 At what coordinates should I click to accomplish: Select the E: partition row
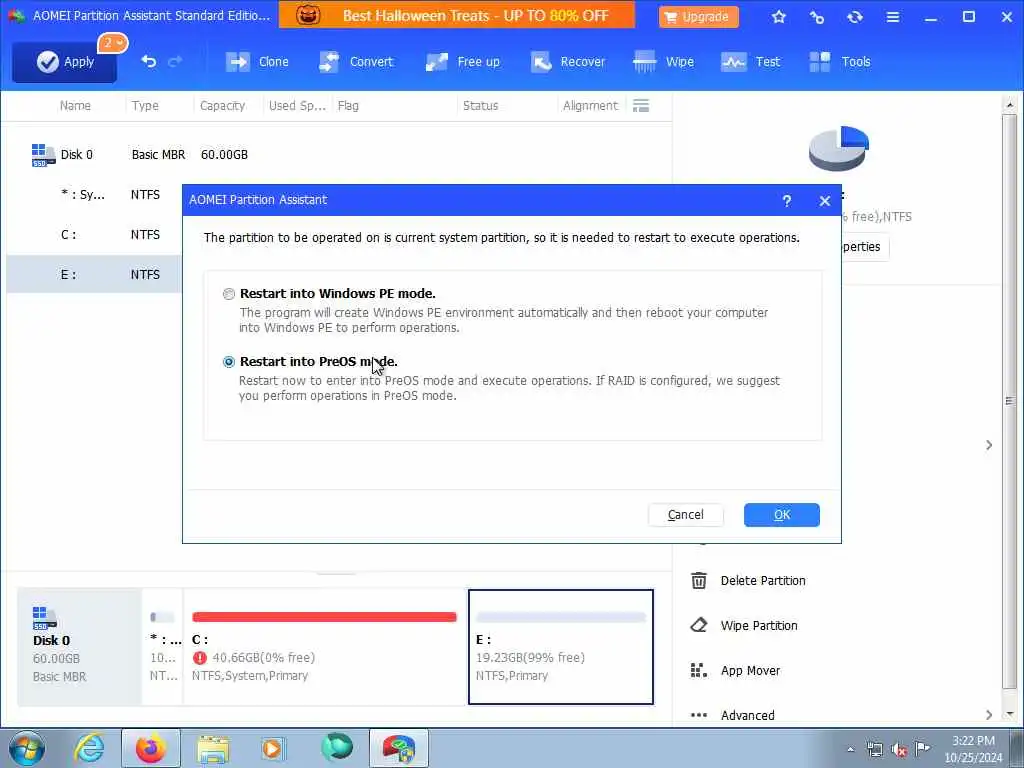click(94, 274)
